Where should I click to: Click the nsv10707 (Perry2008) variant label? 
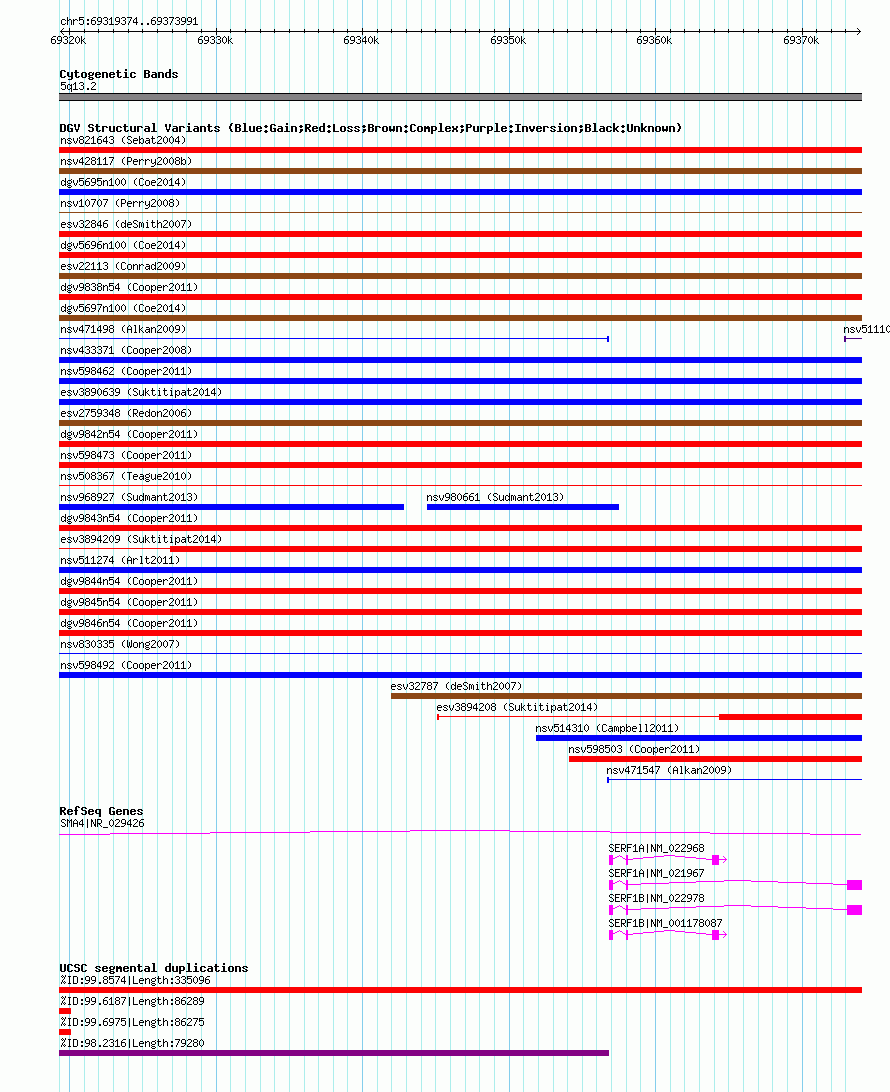coord(120,203)
